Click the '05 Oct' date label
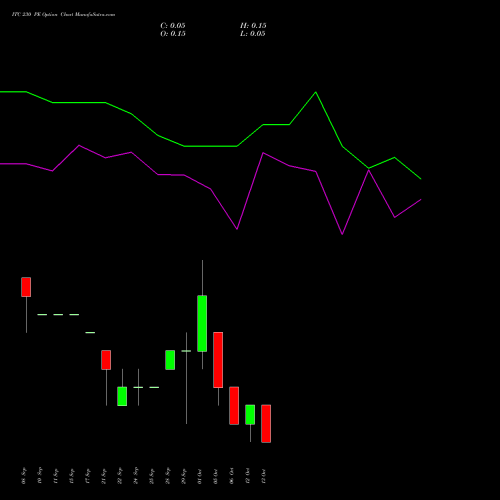The height and width of the screenshot is (500, 500). pos(216,476)
